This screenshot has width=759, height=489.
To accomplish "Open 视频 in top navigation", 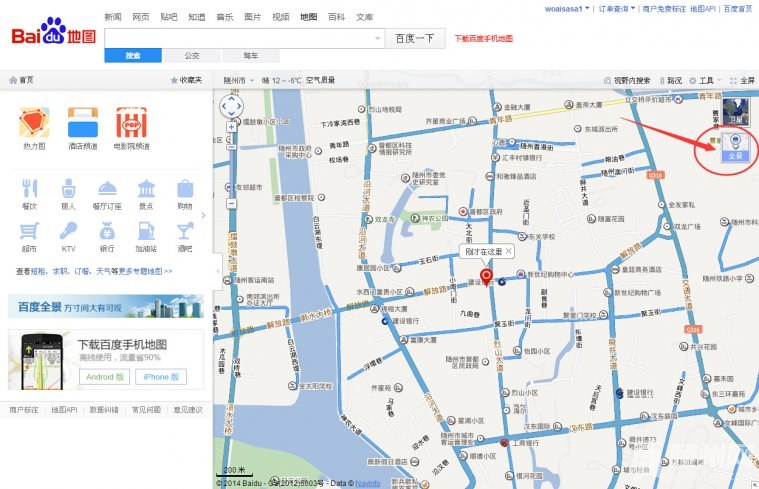I will [280, 17].
